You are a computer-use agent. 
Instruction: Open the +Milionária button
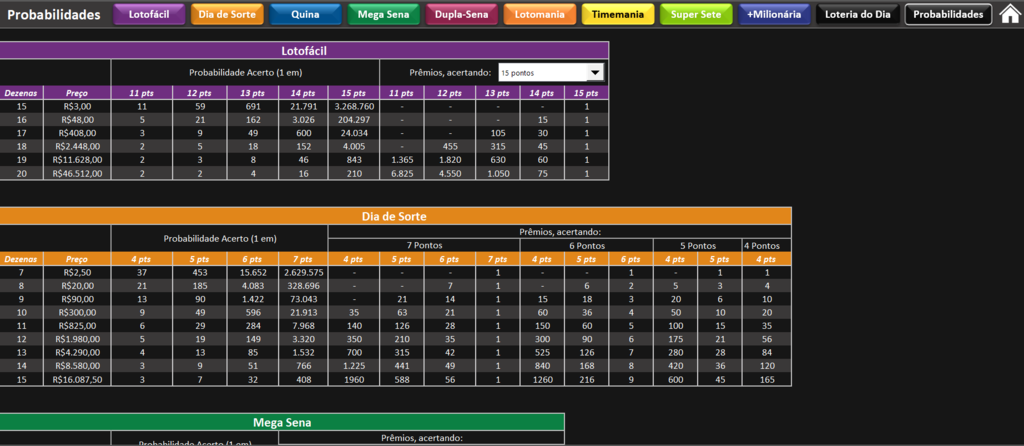(x=775, y=14)
